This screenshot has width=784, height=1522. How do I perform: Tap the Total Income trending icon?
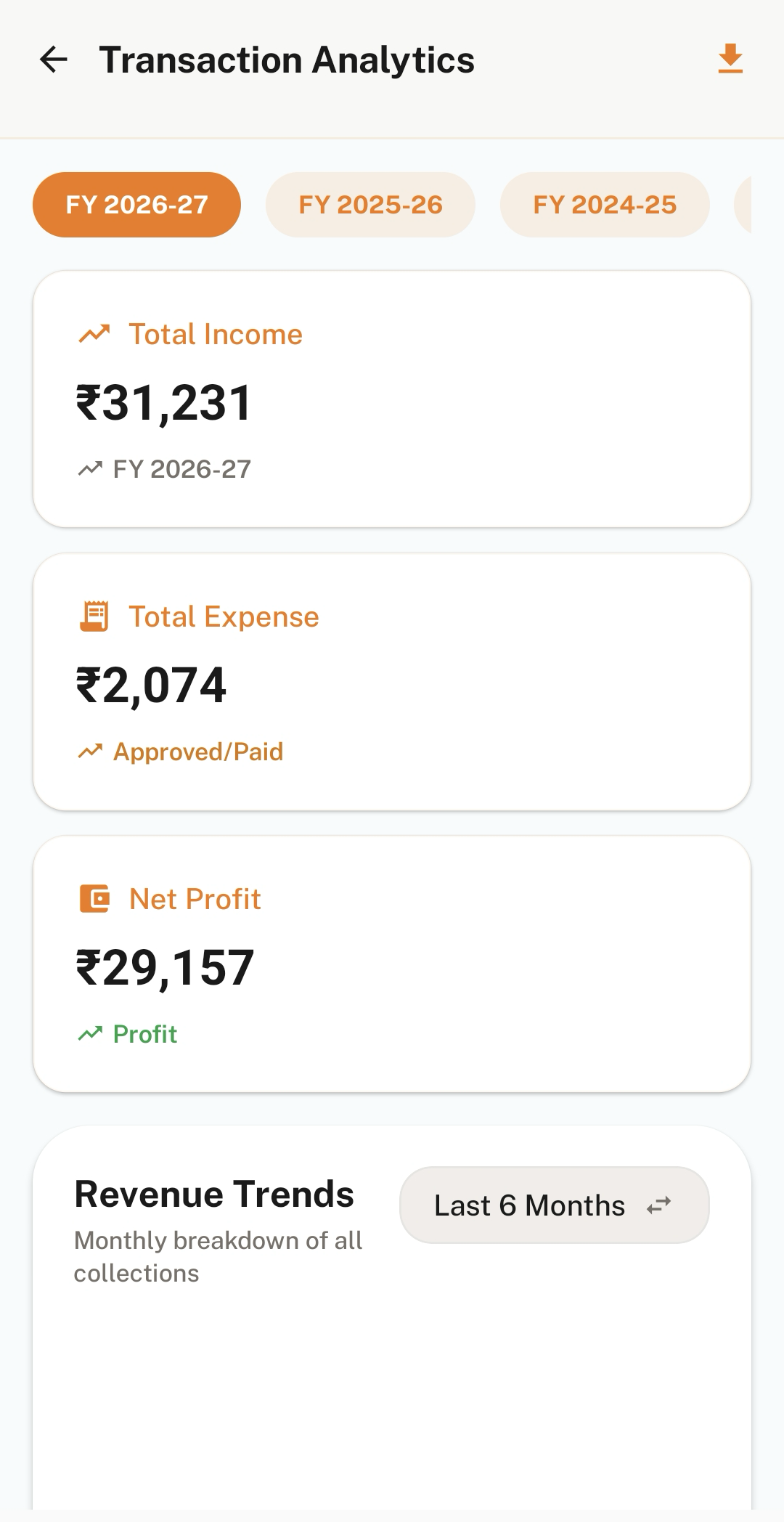(94, 334)
